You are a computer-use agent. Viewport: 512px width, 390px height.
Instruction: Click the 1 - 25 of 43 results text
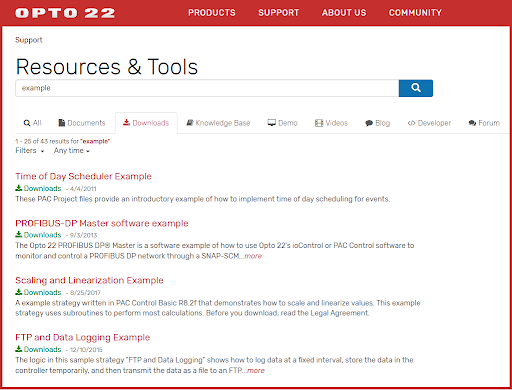point(63,141)
